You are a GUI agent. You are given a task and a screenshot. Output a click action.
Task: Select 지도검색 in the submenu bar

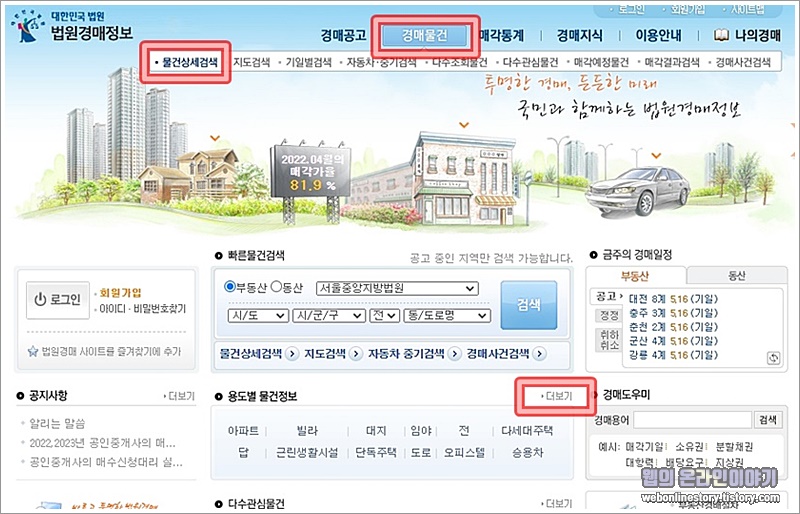[x=251, y=62]
